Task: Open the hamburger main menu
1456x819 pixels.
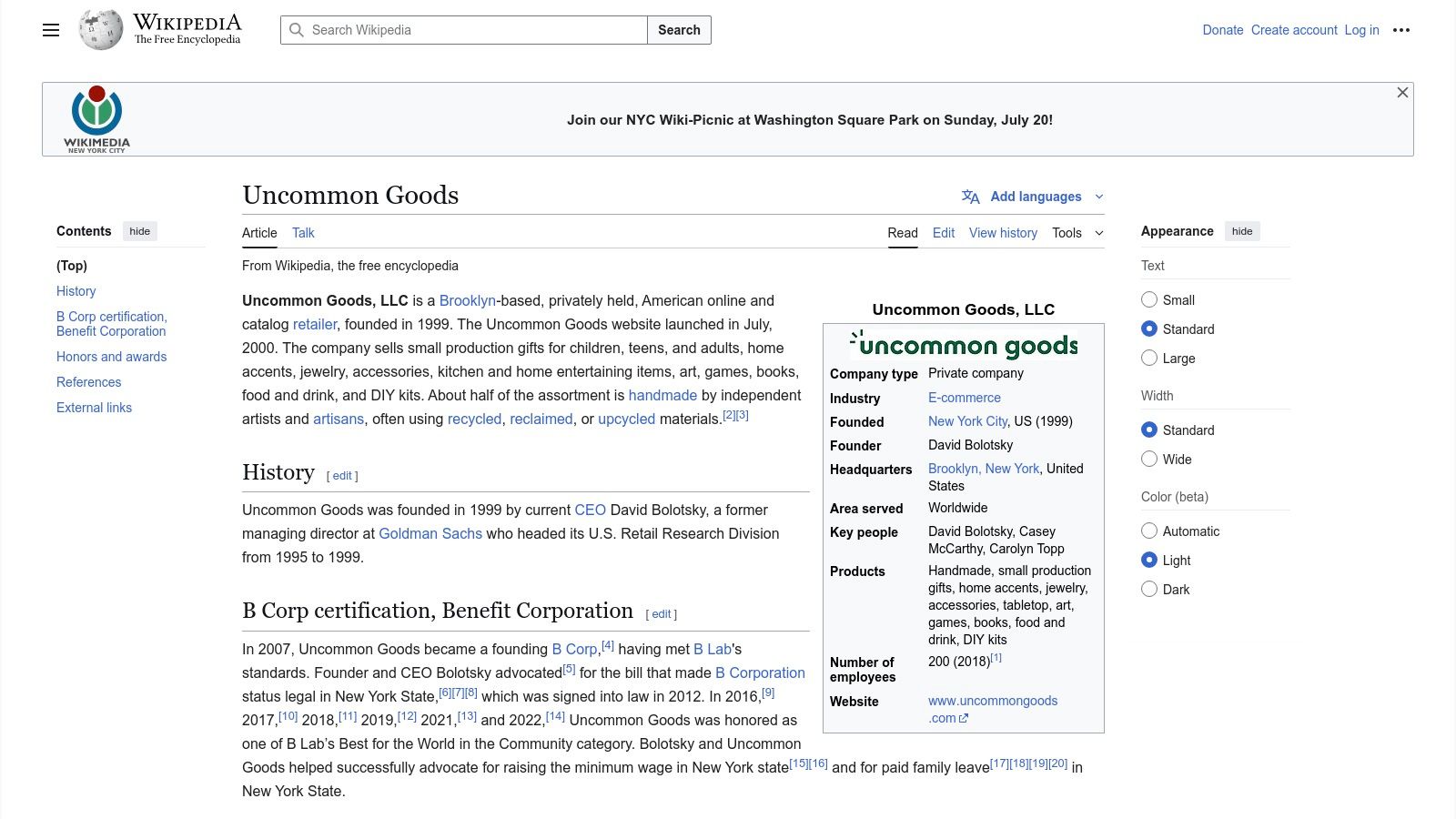Action: (x=51, y=30)
